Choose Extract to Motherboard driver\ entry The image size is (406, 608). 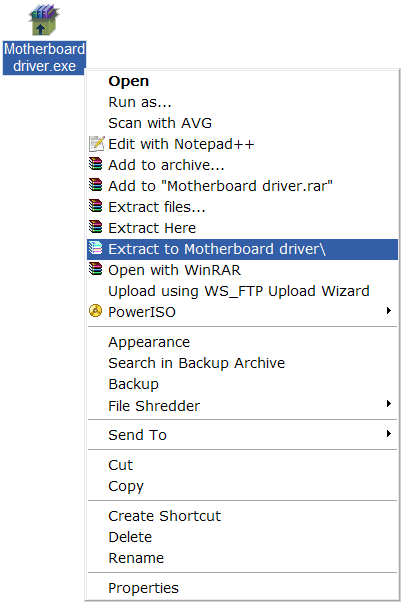(243, 249)
